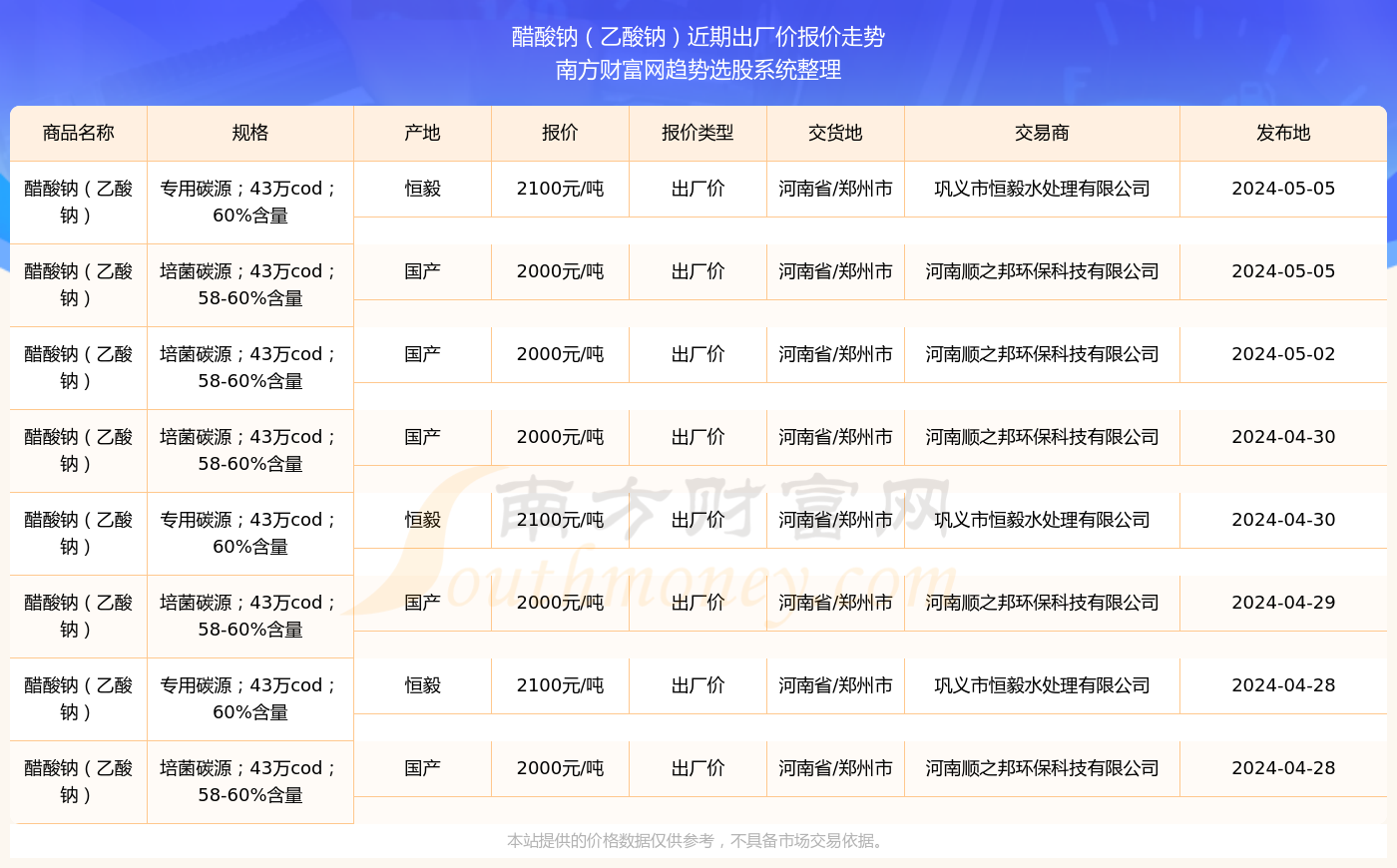Click 2100元/吨 price in the 2024-04-28 row

point(560,685)
